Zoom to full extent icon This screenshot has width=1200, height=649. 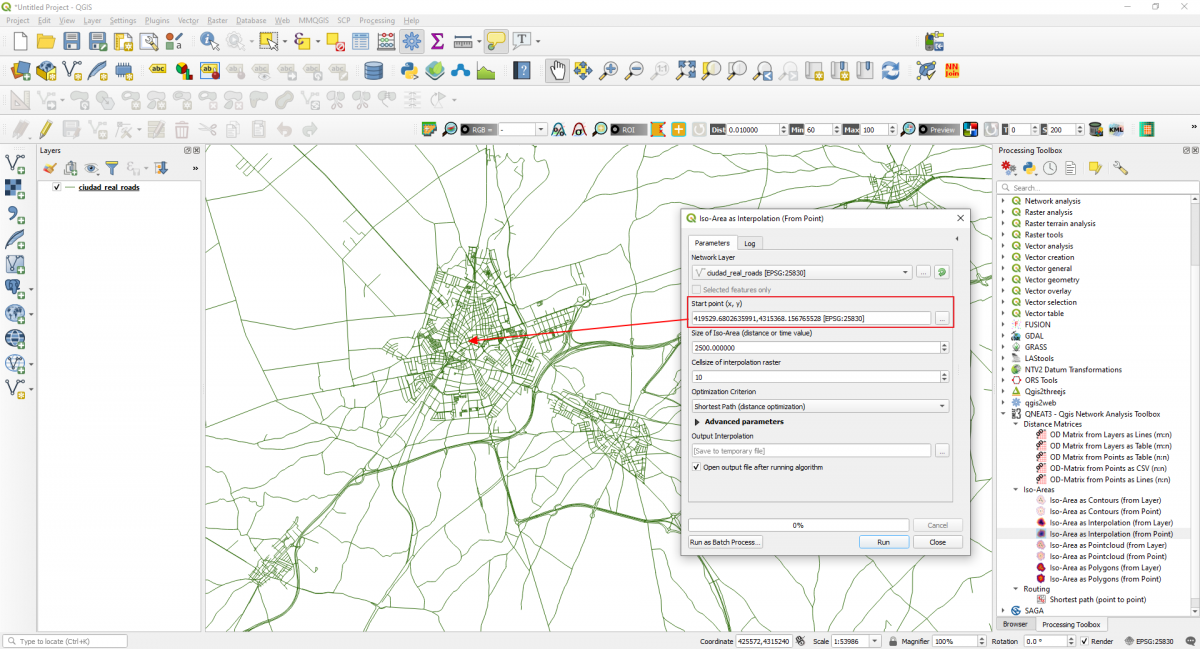pos(686,71)
